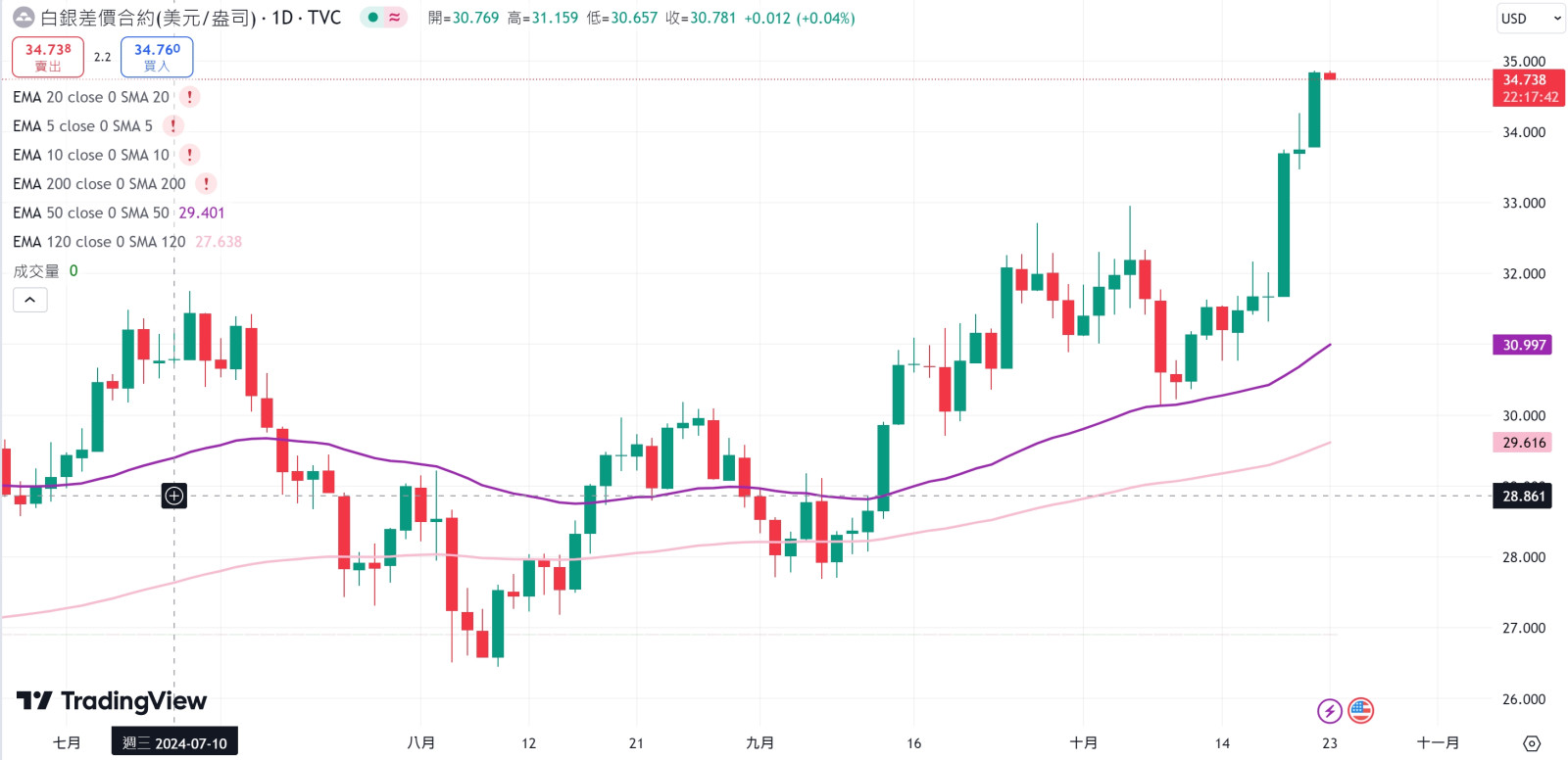Click the TradingView logo
Screen dimensions: 1568x760
coord(112,701)
